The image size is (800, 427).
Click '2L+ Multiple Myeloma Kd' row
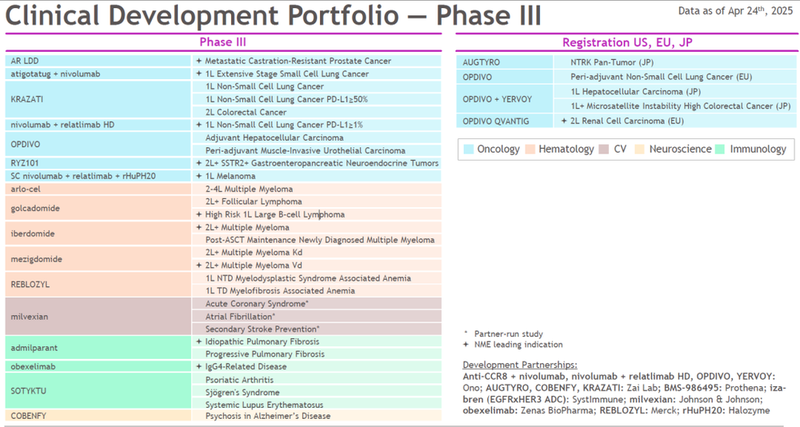pyautogui.click(x=317, y=253)
